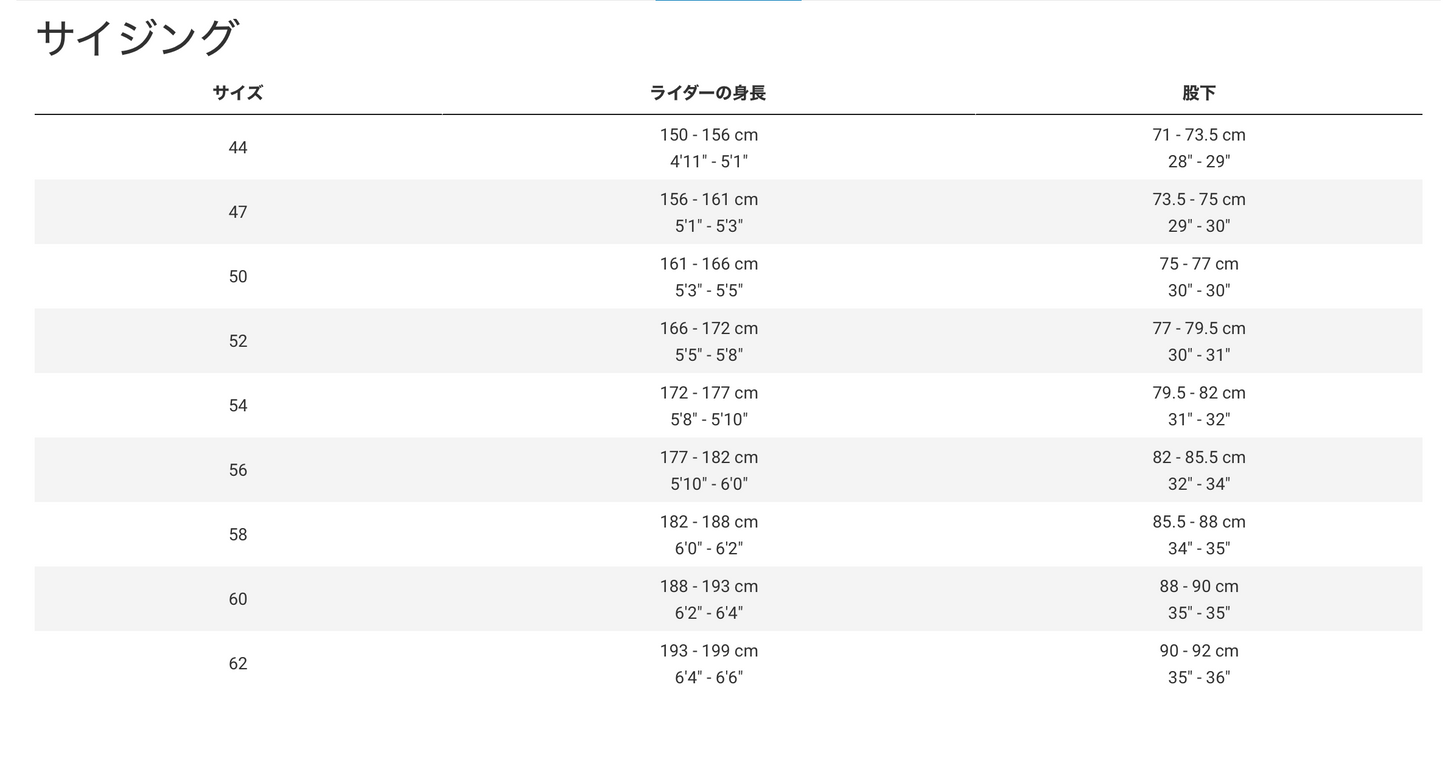Click the 193 - 199 cm height value

[708, 651]
